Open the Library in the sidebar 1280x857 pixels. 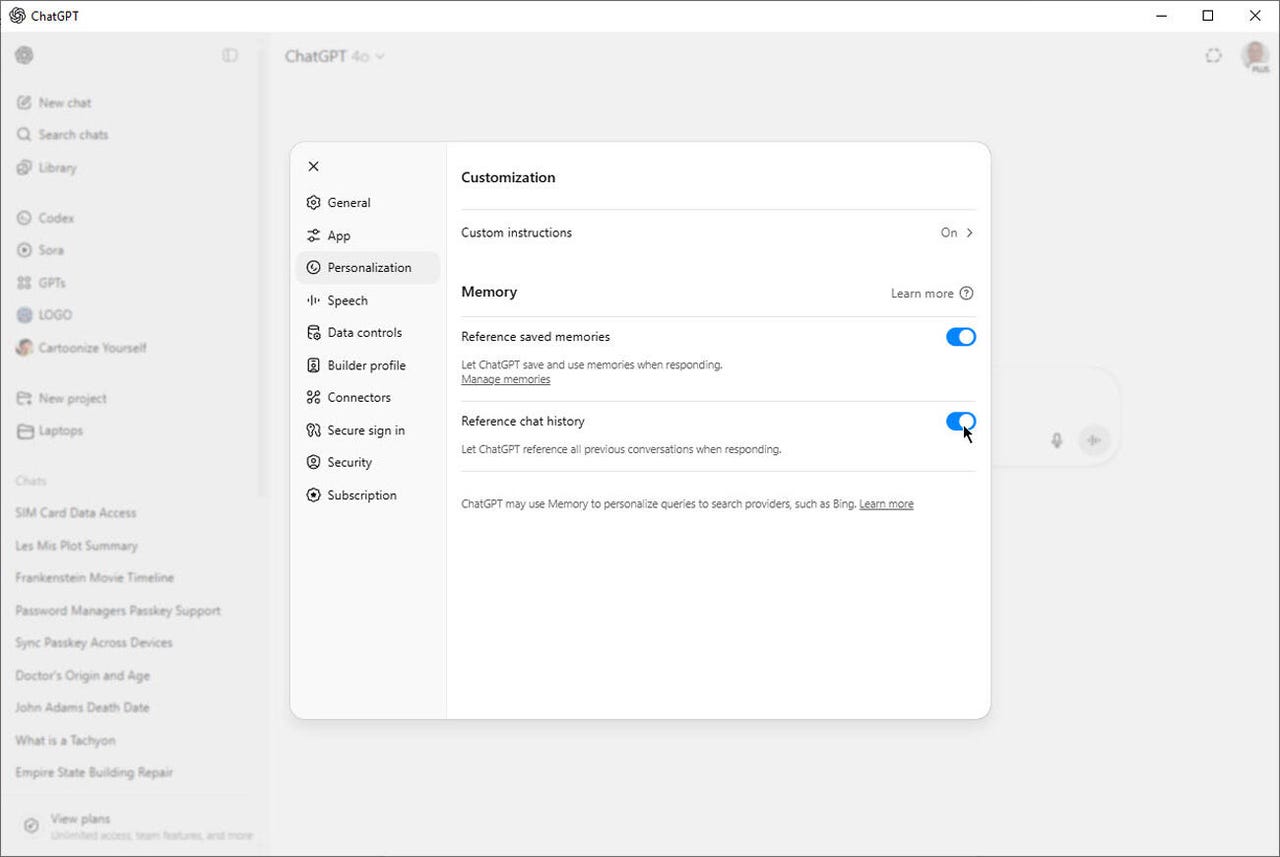click(58, 167)
